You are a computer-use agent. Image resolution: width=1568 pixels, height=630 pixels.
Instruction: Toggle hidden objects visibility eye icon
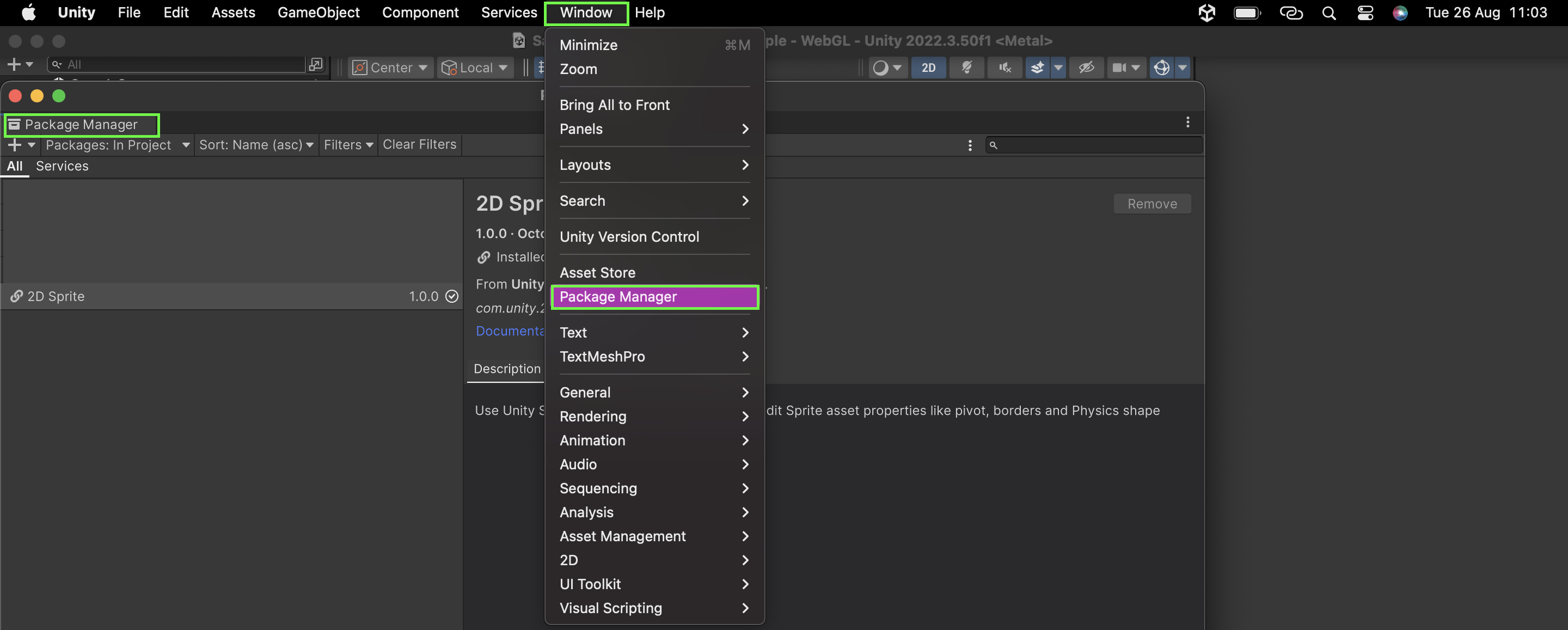tap(1086, 68)
